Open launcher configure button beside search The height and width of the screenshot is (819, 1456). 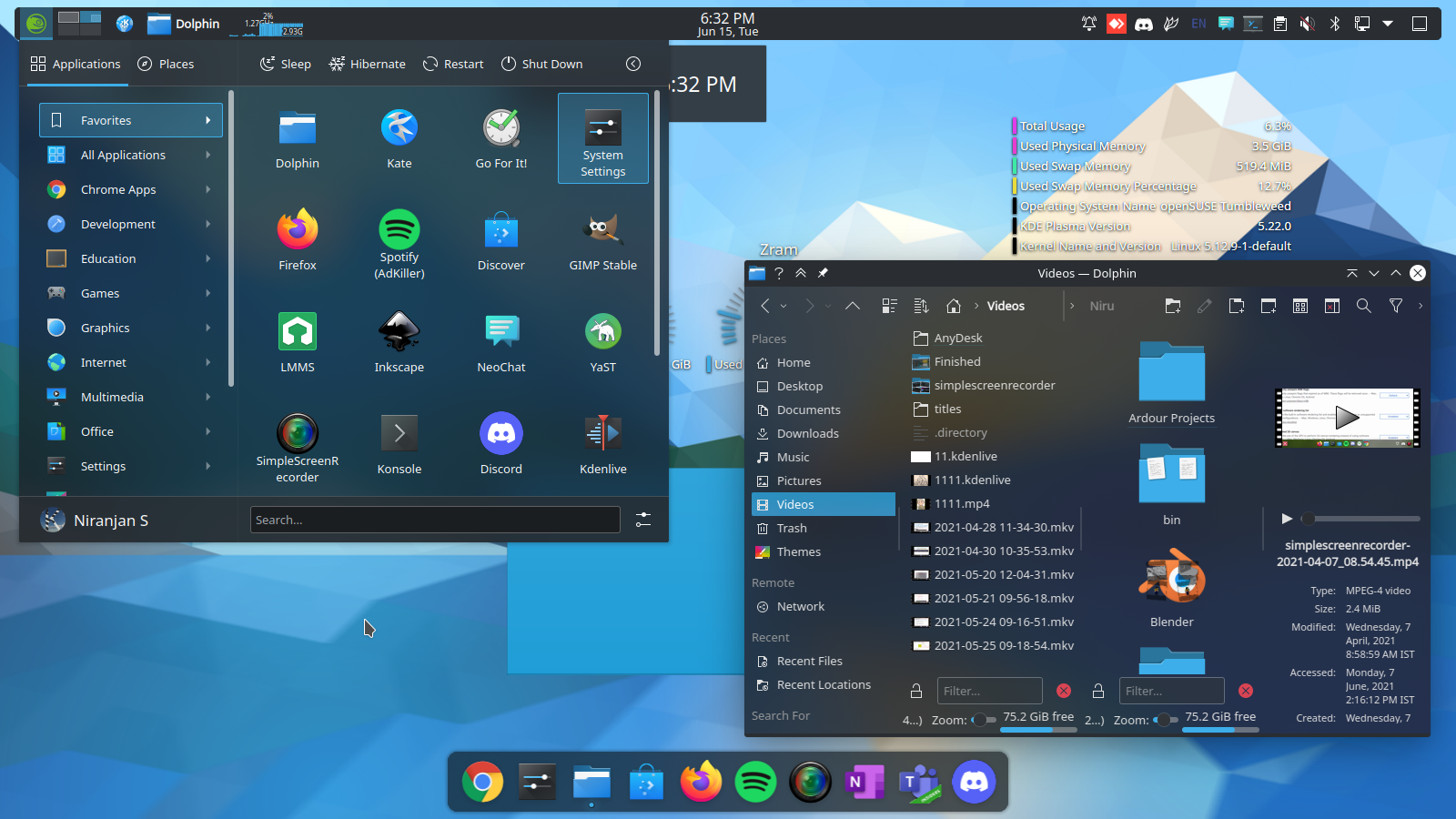(643, 520)
